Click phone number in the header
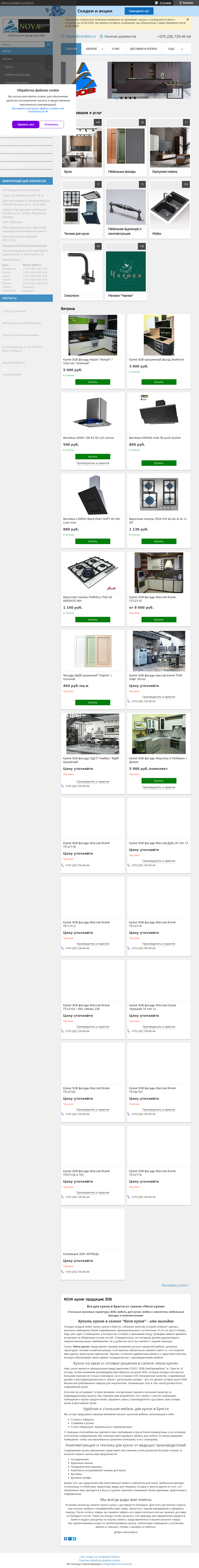 (174, 37)
